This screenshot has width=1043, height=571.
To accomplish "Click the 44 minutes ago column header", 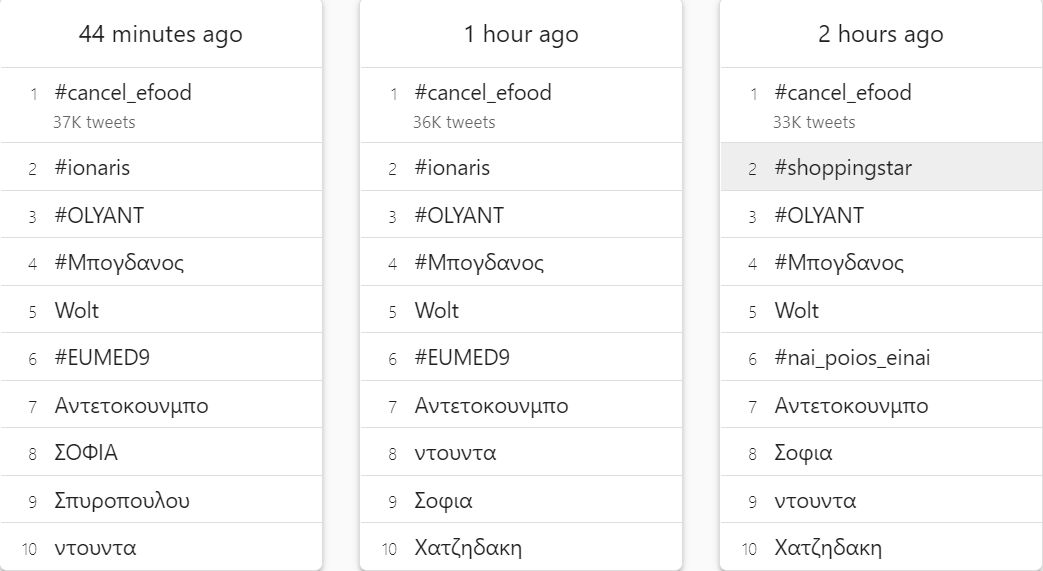I will (x=161, y=34).
